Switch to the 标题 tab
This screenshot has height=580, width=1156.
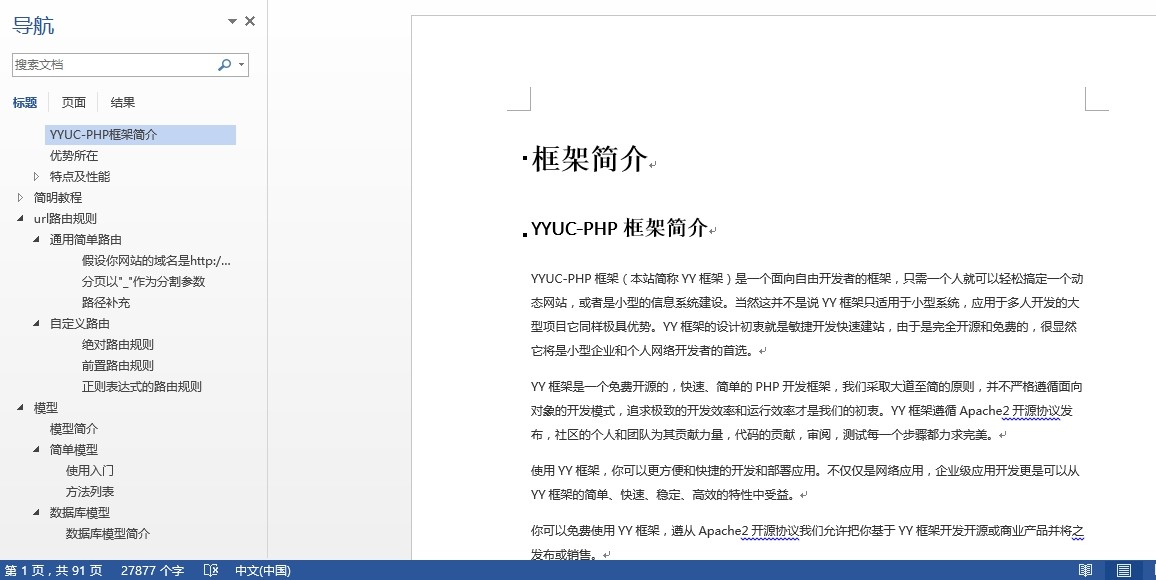25,102
